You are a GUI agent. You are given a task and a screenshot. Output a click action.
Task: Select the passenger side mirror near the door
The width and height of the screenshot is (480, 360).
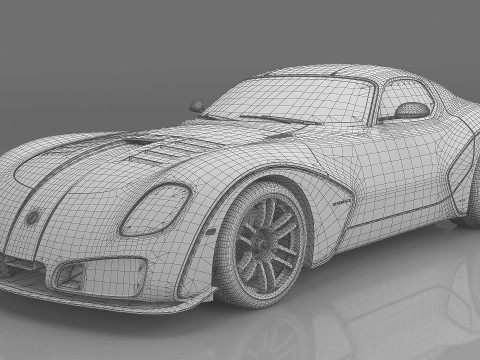pos(412,110)
